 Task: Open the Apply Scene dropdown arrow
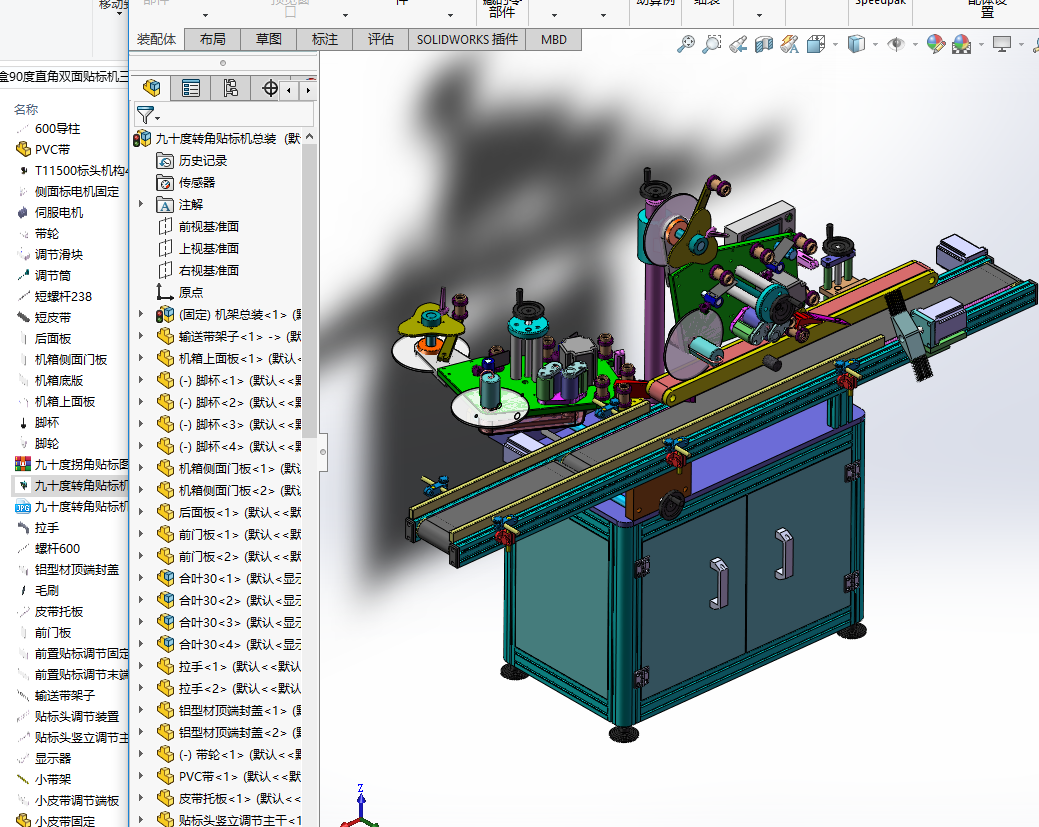981,45
